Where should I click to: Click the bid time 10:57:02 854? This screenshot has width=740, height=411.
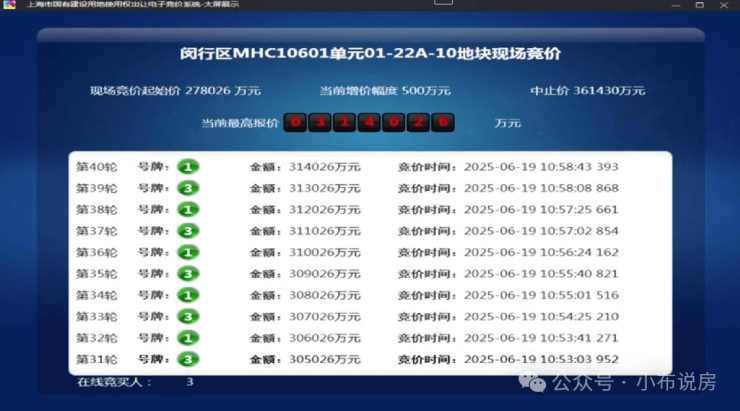point(579,231)
